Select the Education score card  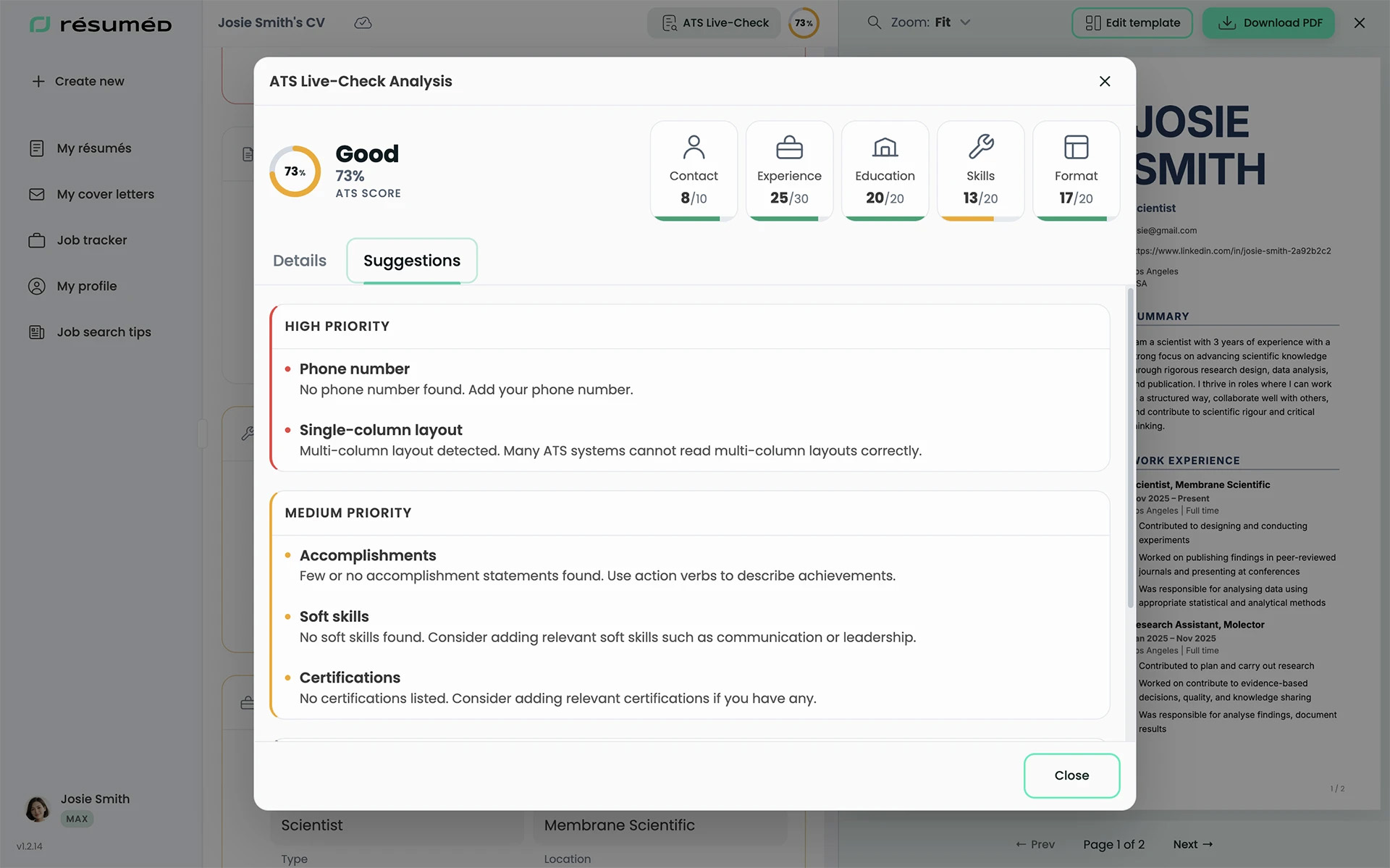tap(885, 171)
